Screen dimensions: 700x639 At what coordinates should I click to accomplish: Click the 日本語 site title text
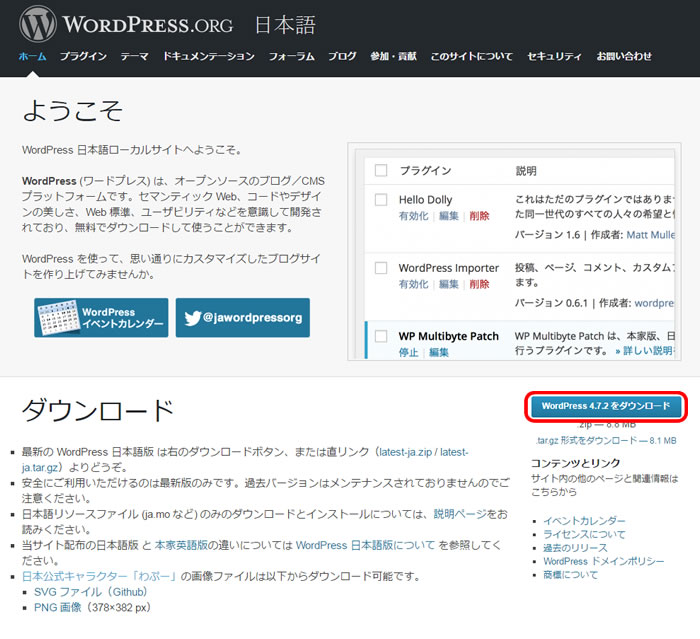(x=285, y=25)
